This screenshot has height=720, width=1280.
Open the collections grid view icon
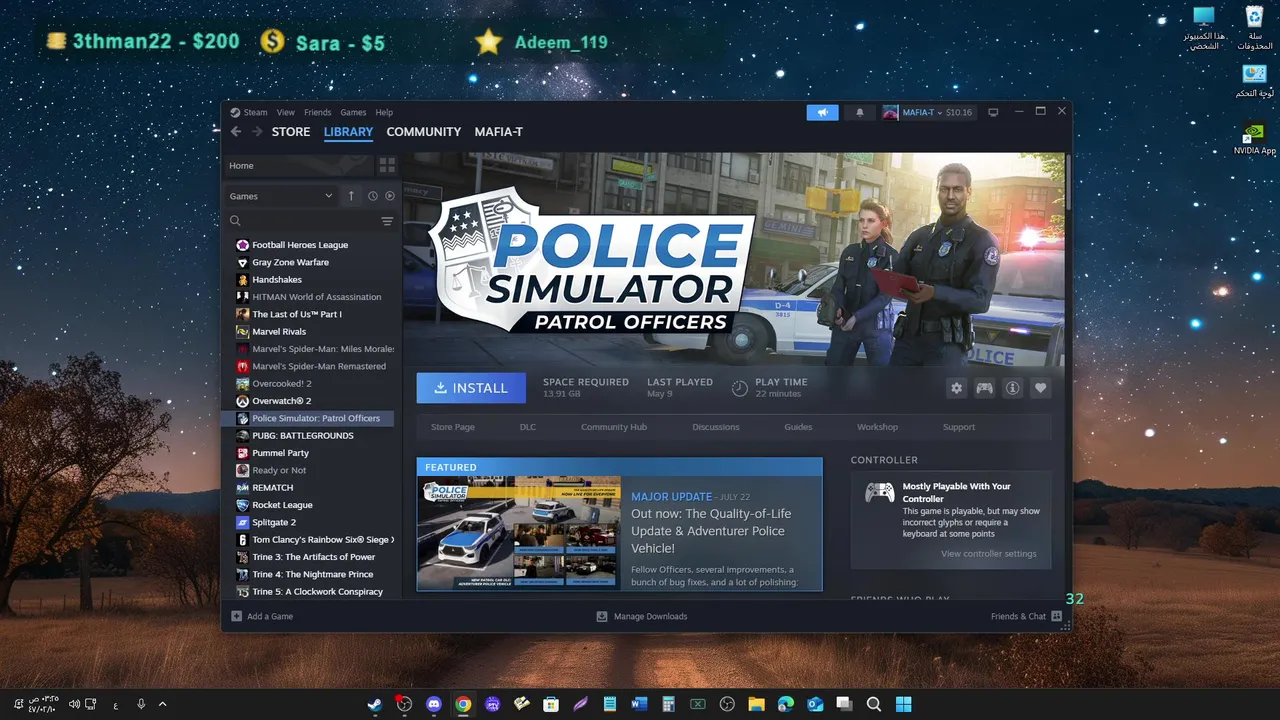point(387,165)
